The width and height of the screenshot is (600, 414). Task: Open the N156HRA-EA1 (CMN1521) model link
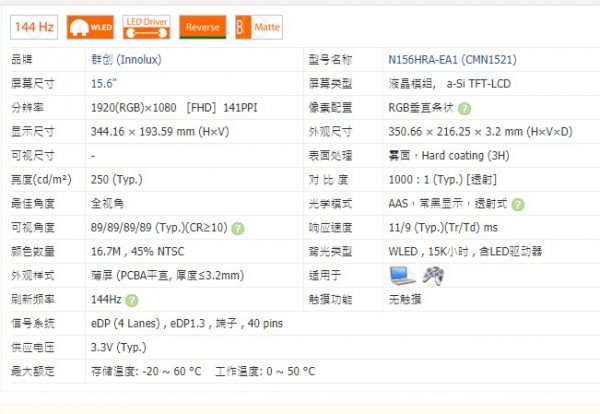(x=452, y=60)
